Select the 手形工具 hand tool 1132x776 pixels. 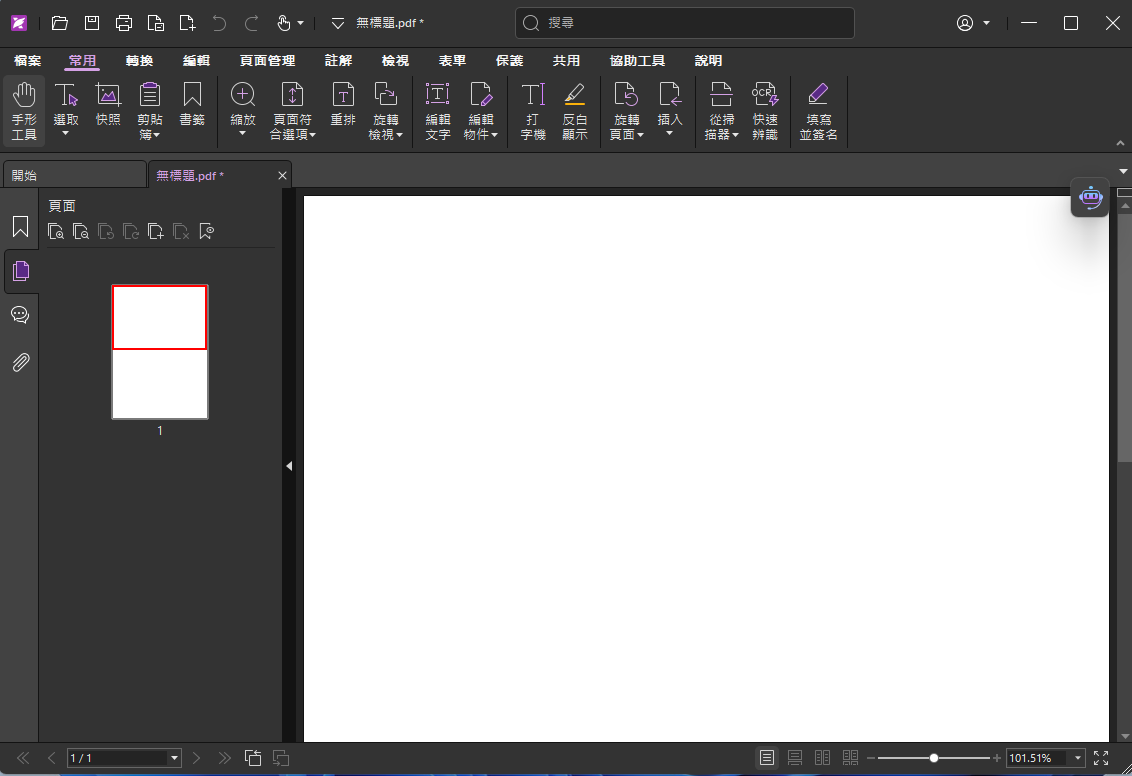pyautogui.click(x=24, y=111)
